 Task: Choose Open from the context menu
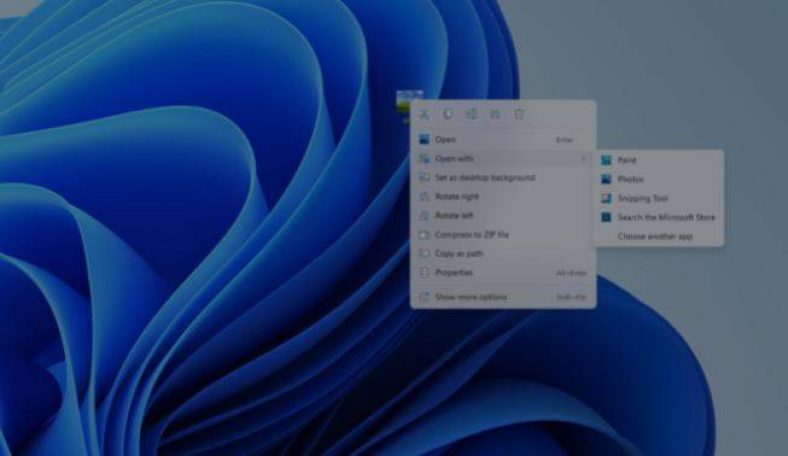coord(503,140)
